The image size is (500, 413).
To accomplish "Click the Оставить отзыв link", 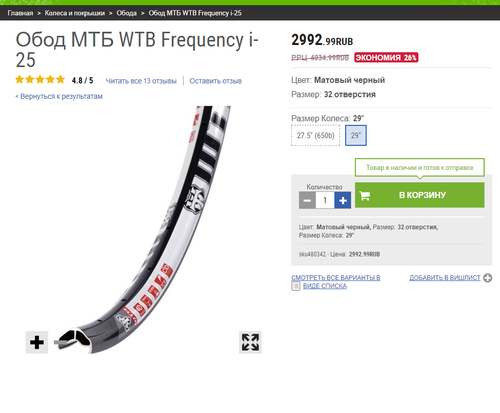I will (x=216, y=81).
